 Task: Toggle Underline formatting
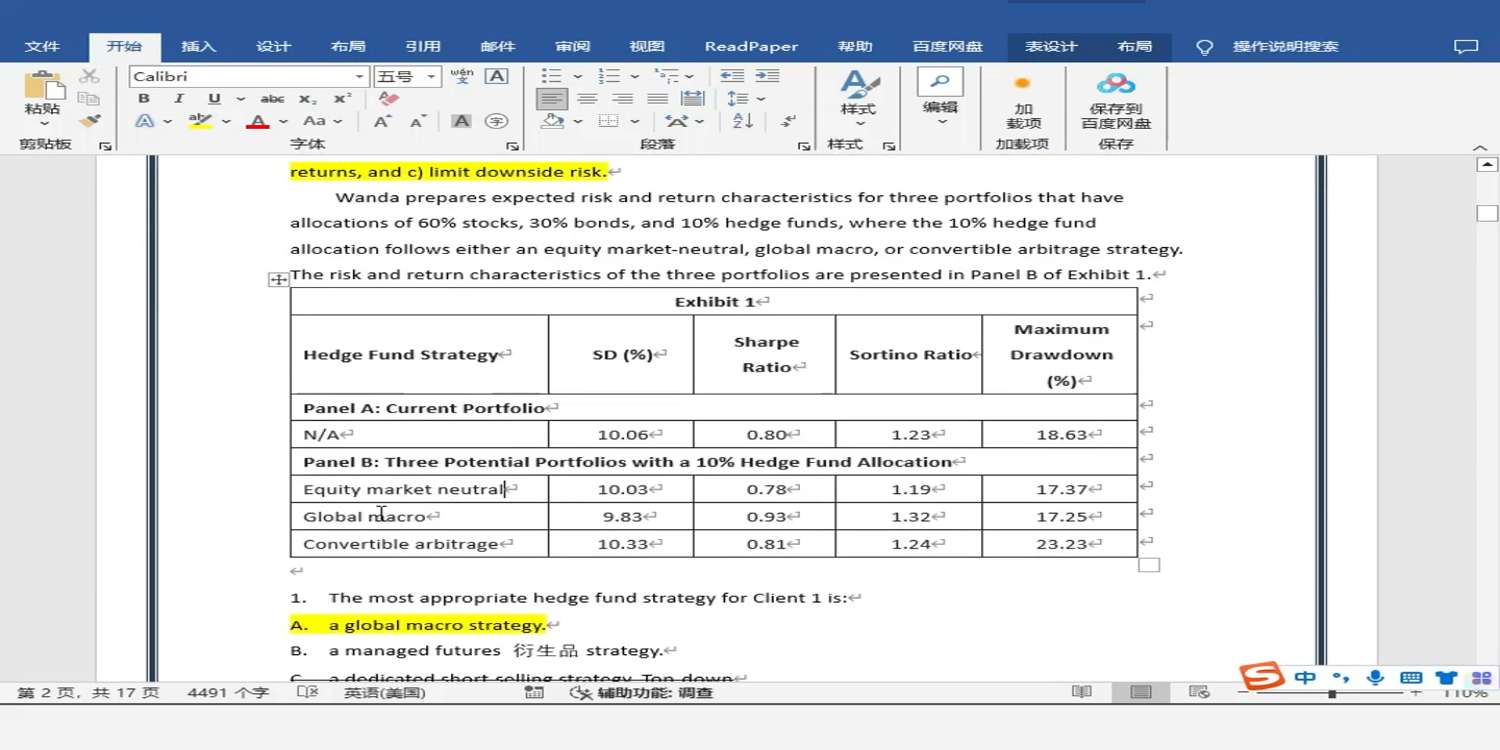(214, 99)
